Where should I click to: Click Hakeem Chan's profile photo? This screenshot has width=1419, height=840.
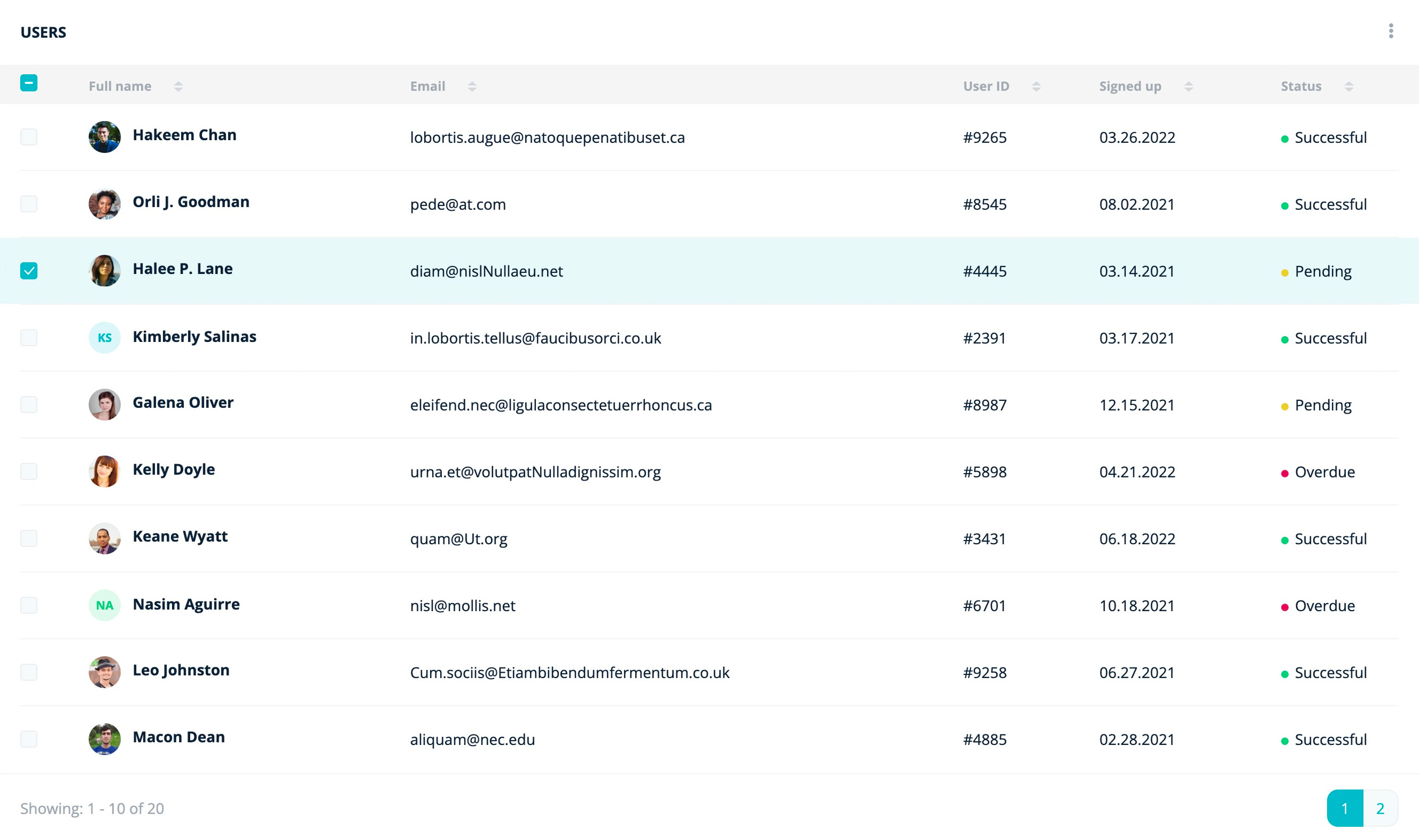(105, 137)
